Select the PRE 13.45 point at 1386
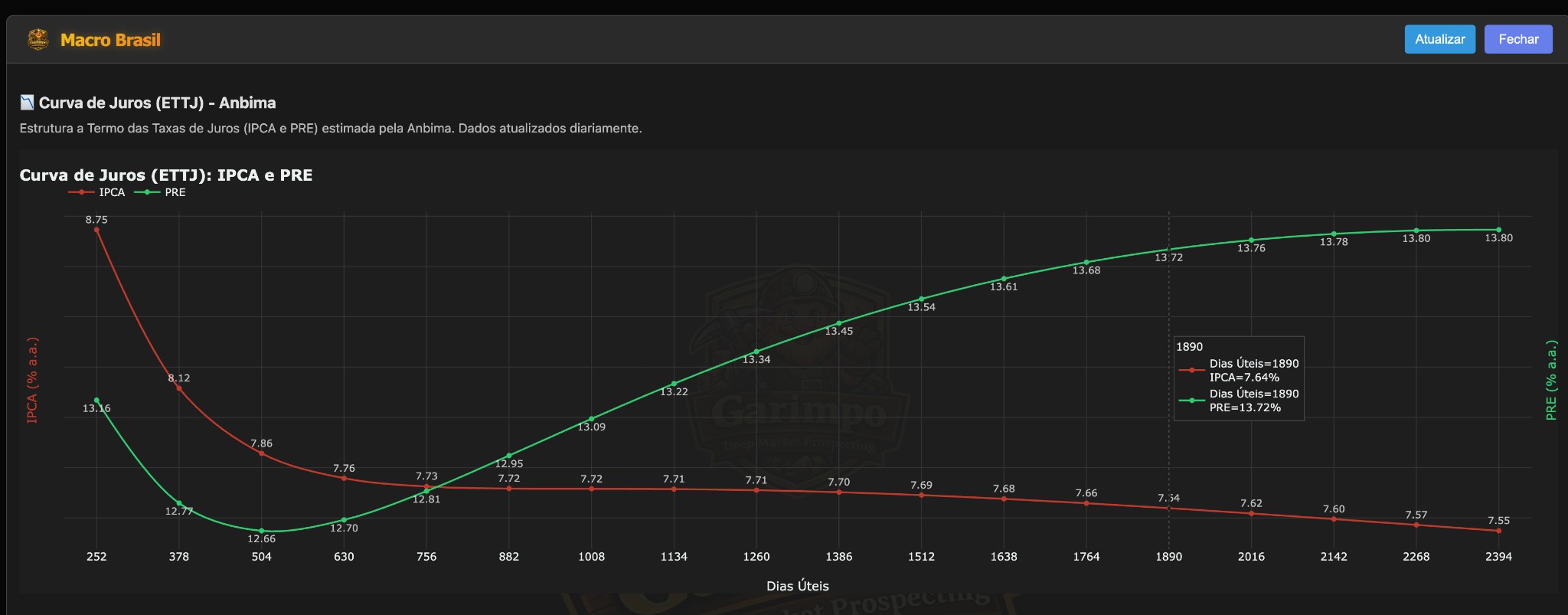This screenshot has height=615, width=1568. 839,323
